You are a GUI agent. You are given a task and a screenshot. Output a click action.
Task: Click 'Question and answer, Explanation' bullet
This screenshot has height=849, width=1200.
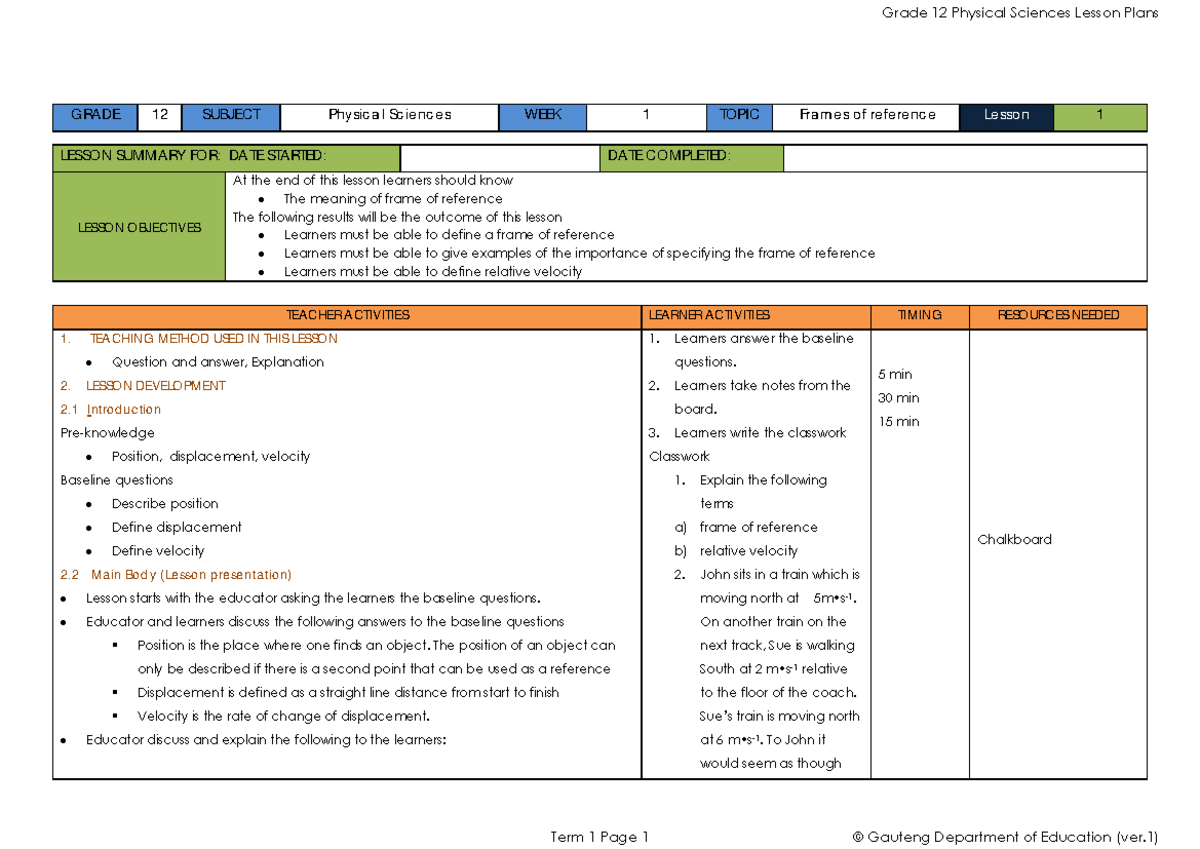[x=218, y=362]
